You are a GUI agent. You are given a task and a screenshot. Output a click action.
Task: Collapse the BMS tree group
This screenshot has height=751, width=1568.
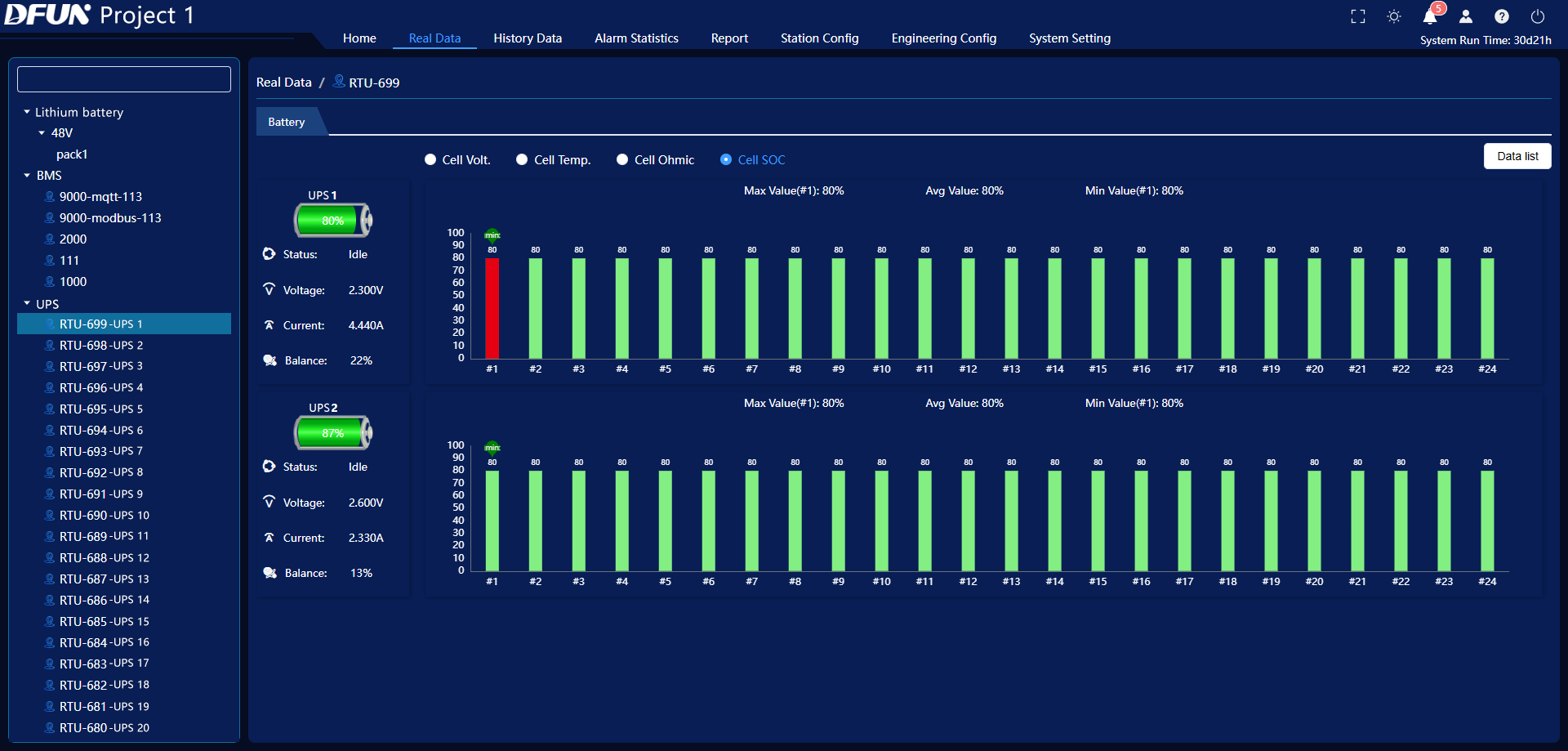pos(27,176)
